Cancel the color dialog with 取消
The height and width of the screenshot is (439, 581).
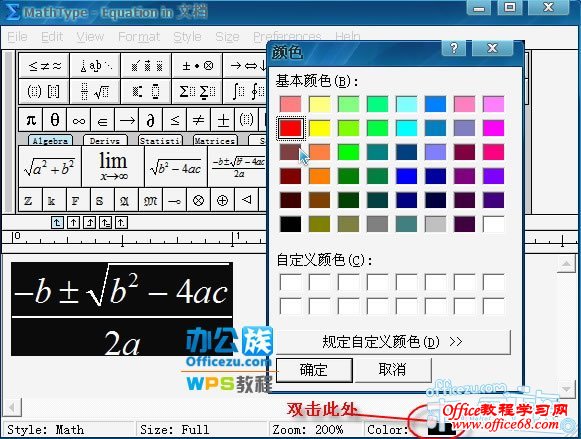click(x=393, y=369)
